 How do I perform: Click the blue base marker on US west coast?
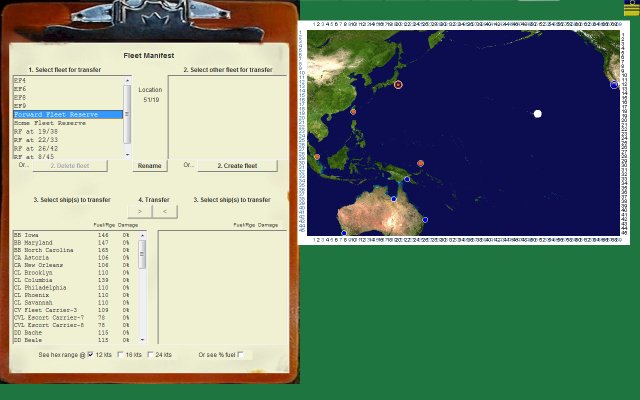pos(614,85)
